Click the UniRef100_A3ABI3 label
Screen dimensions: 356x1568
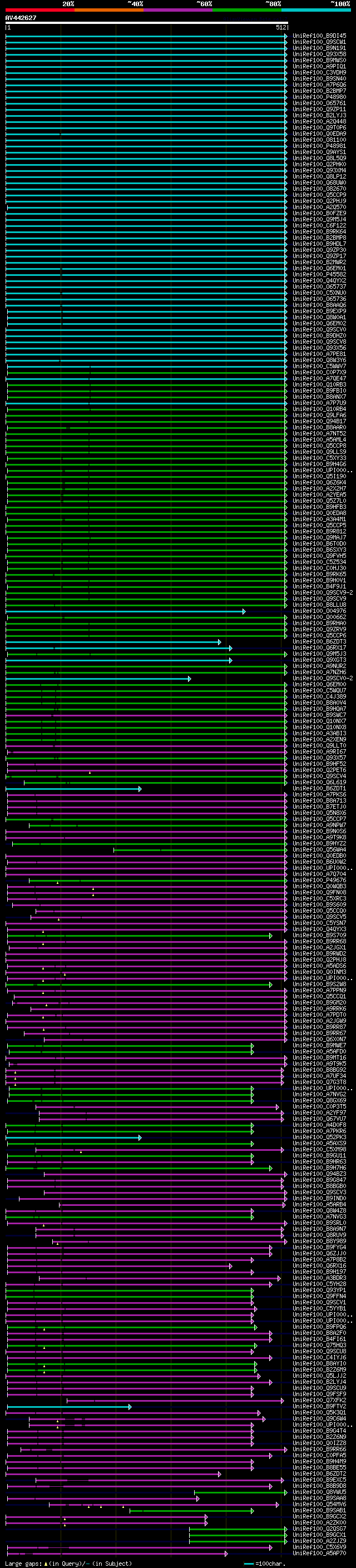click(319, 734)
